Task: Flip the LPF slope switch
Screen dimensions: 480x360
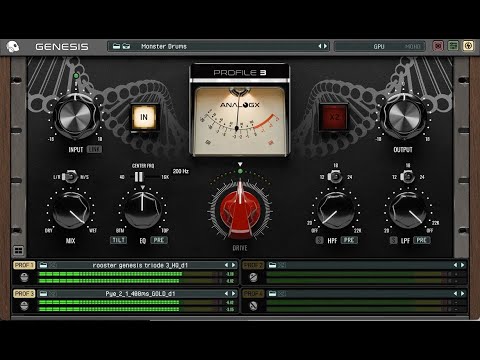Action: tap(408, 176)
